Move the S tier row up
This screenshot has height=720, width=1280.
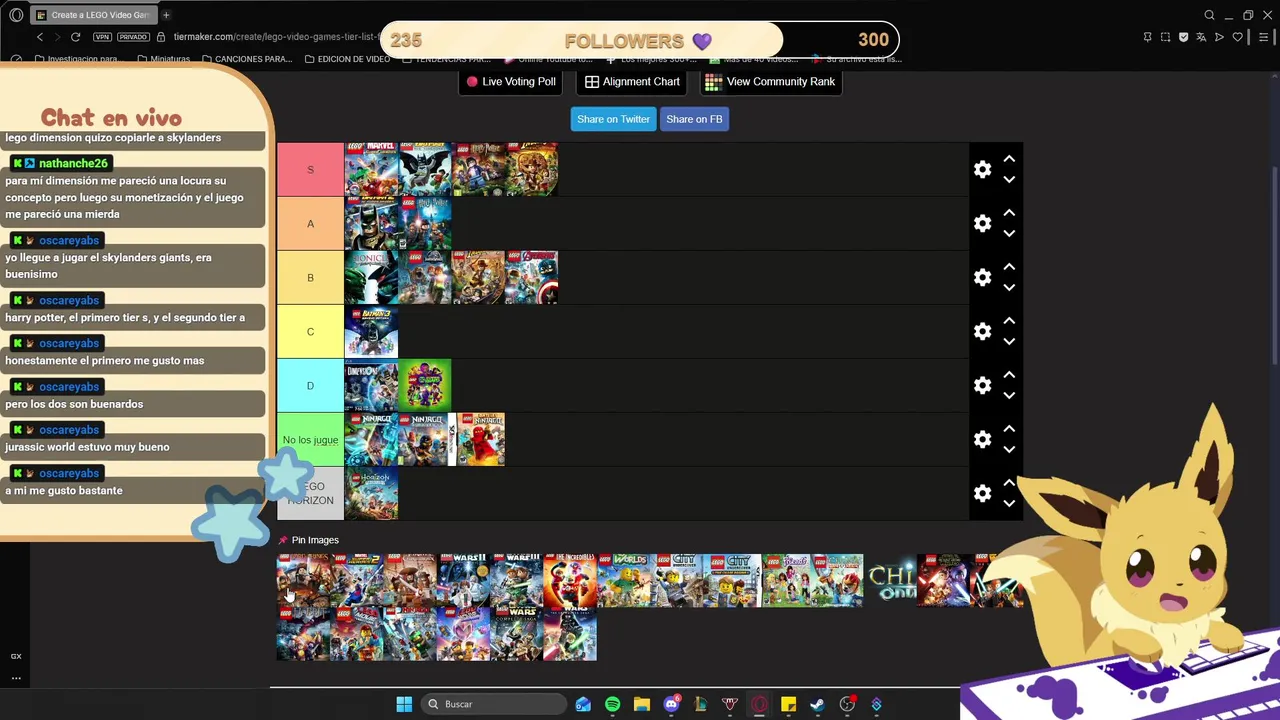(1009, 159)
